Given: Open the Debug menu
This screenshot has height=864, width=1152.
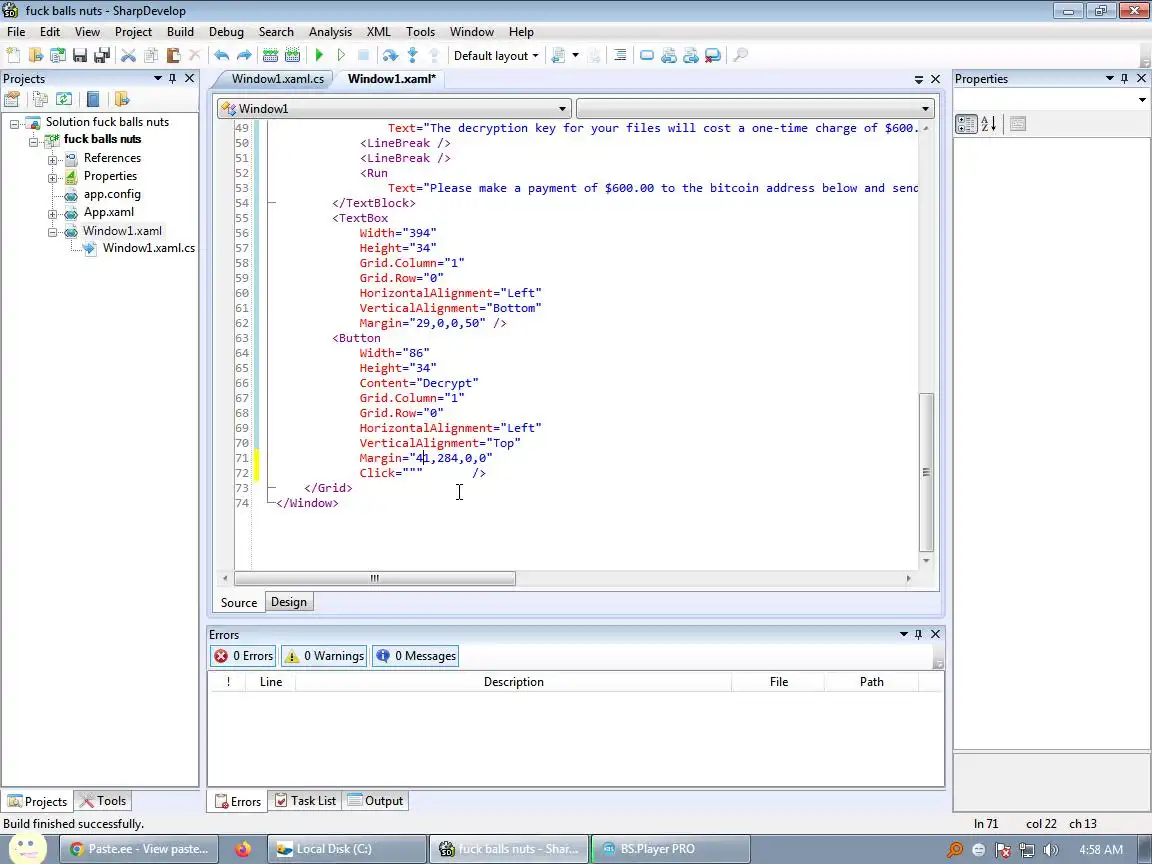Looking at the screenshot, I should coord(226,32).
